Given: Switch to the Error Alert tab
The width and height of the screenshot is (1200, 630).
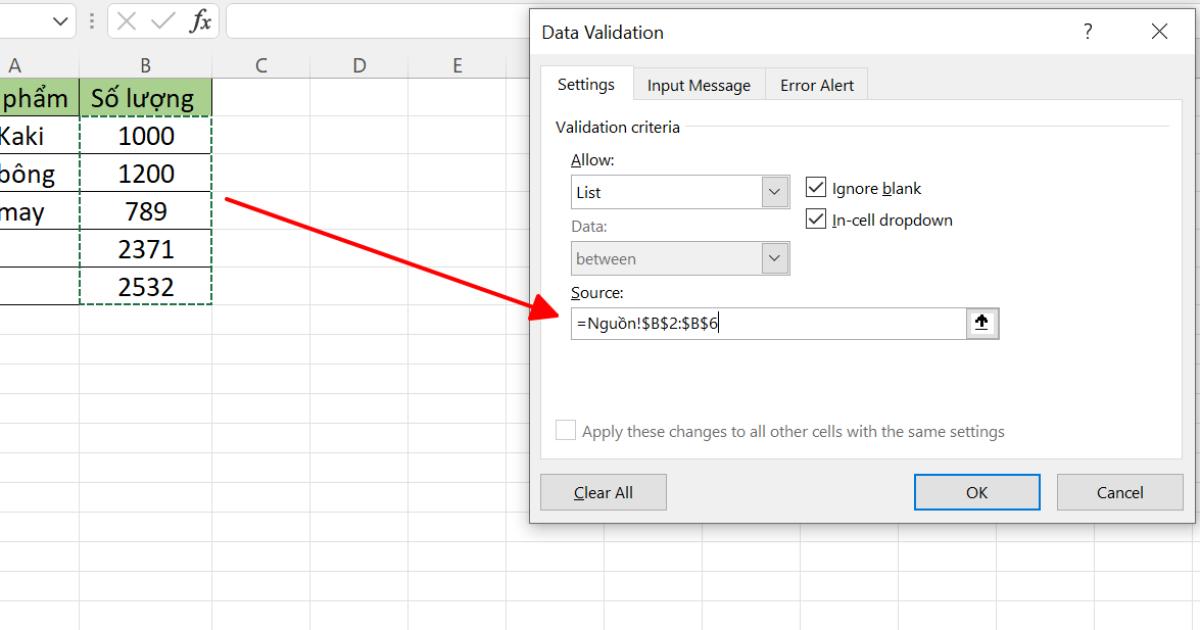Looking at the screenshot, I should (816, 85).
